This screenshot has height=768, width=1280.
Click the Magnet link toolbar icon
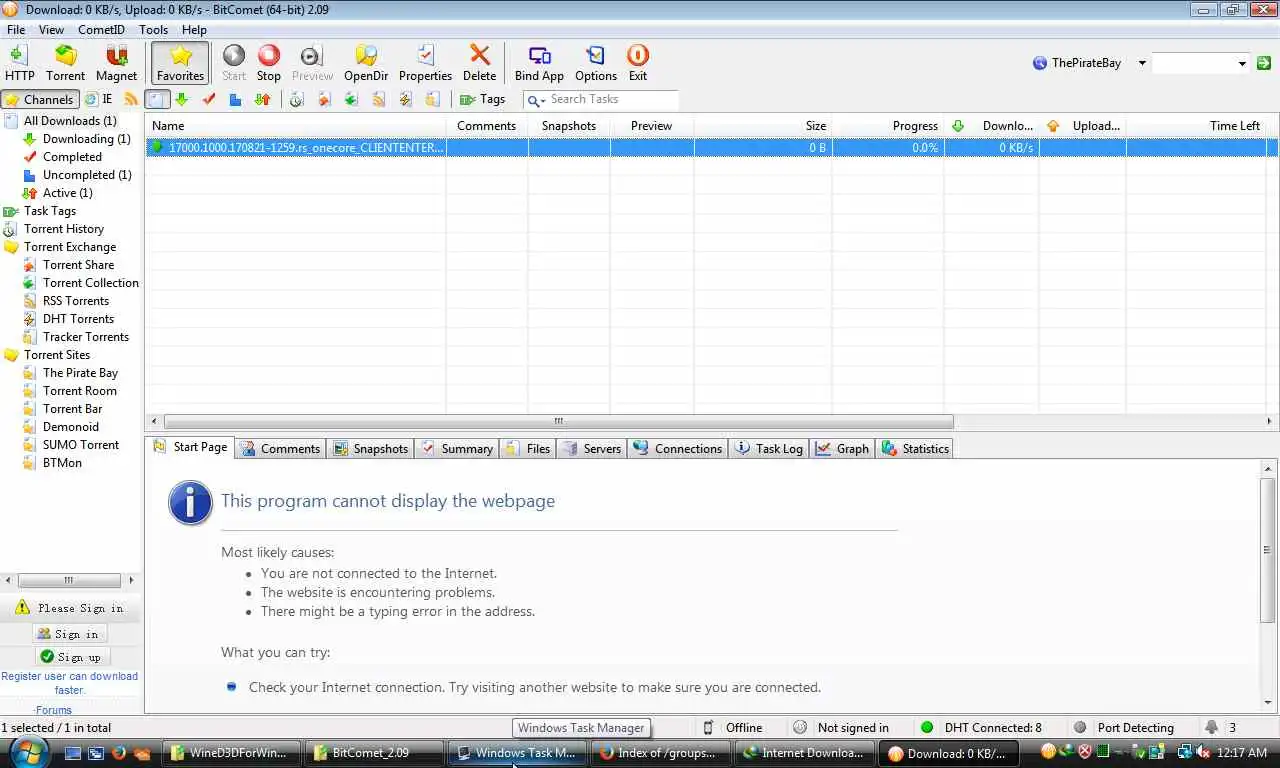[x=116, y=62]
